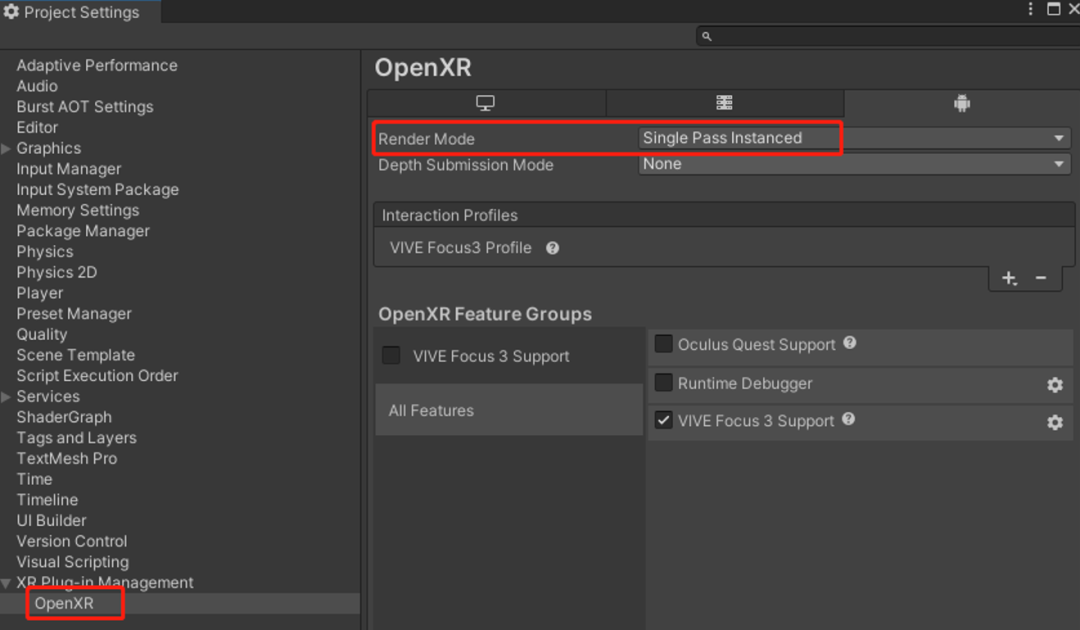Image resolution: width=1080 pixels, height=630 pixels.
Task: Select Time settings
Action: click(34, 479)
